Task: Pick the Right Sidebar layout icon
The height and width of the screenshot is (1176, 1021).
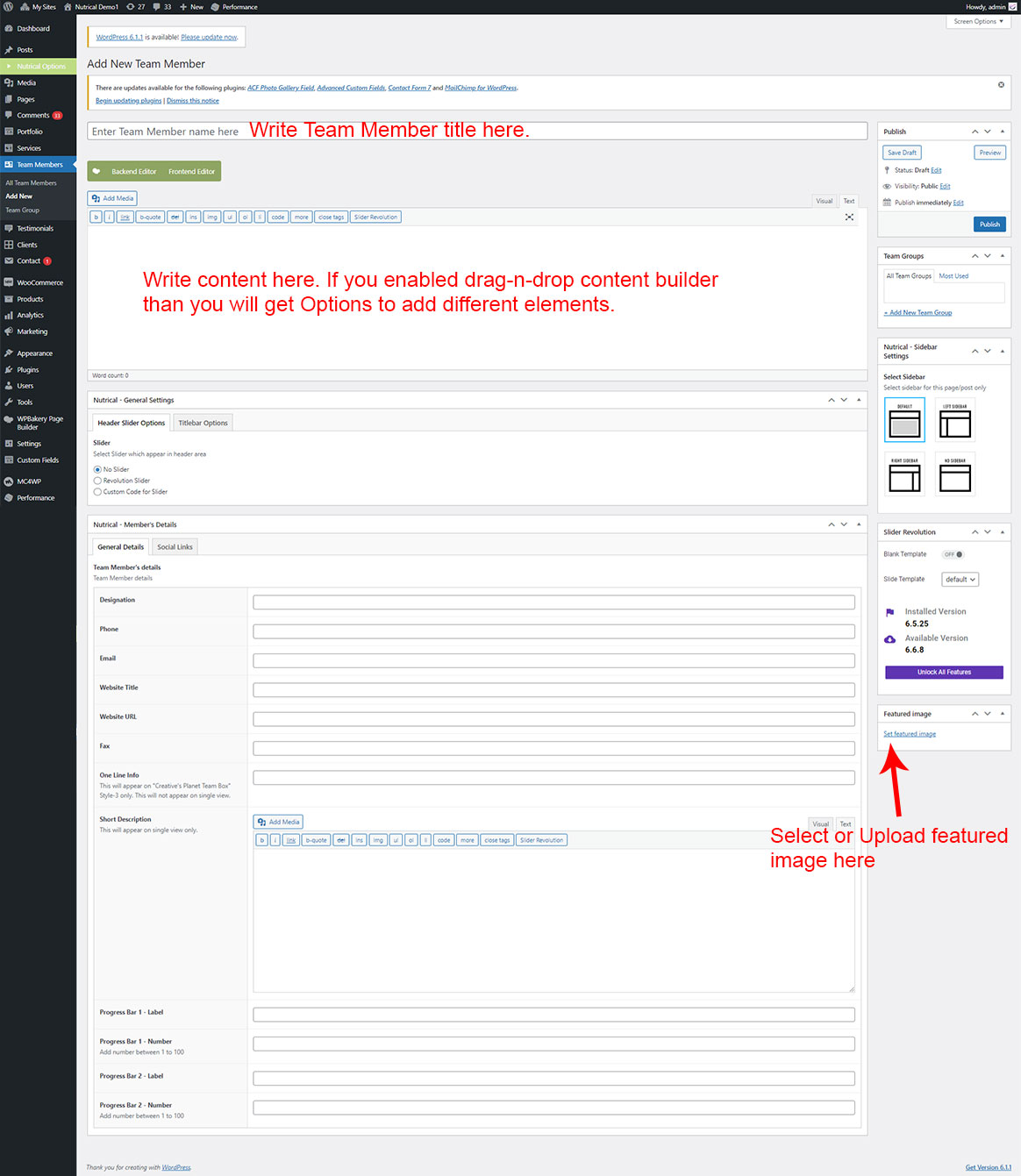Action: click(x=904, y=474)
